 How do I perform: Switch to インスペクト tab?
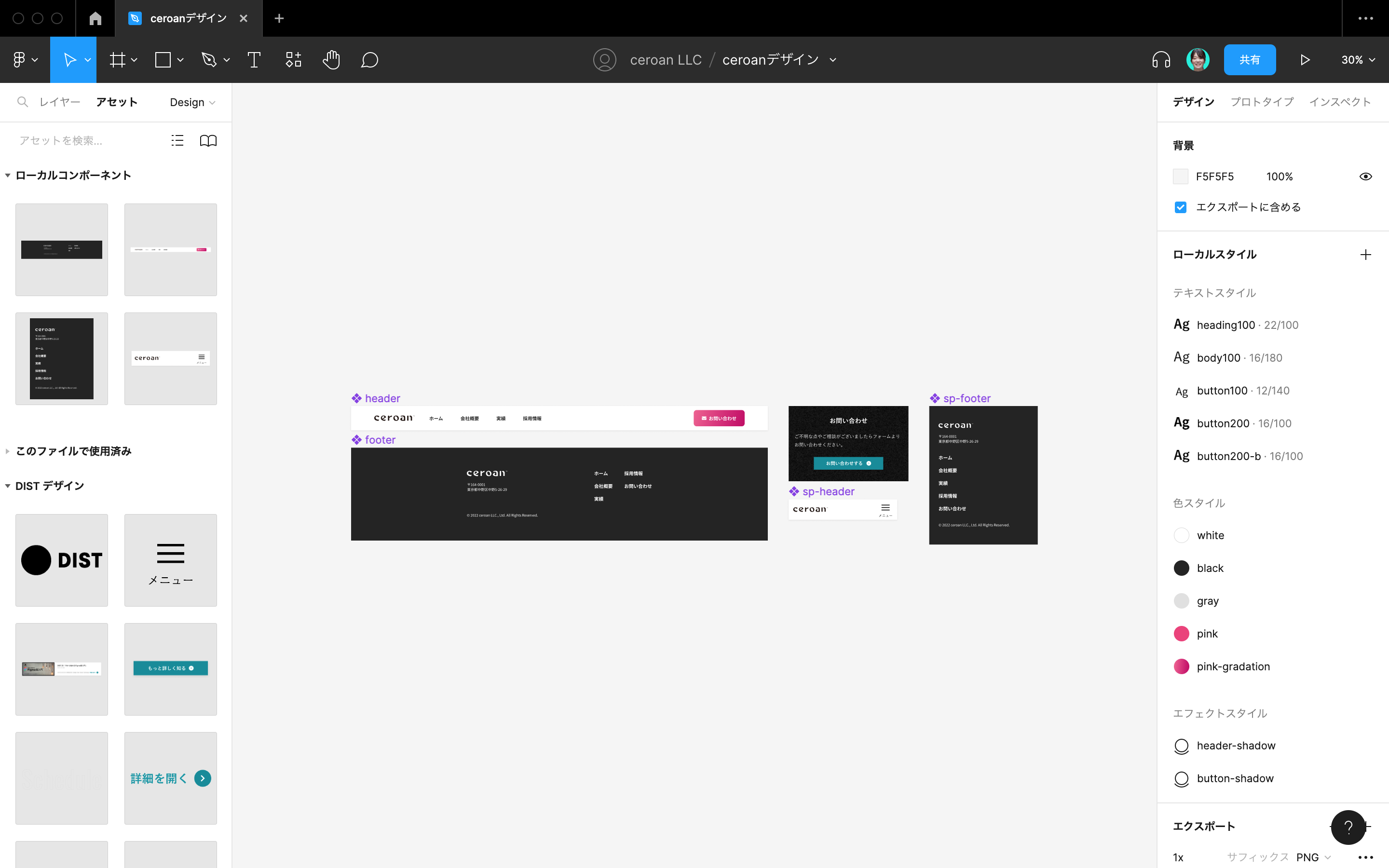[1340, 102]
